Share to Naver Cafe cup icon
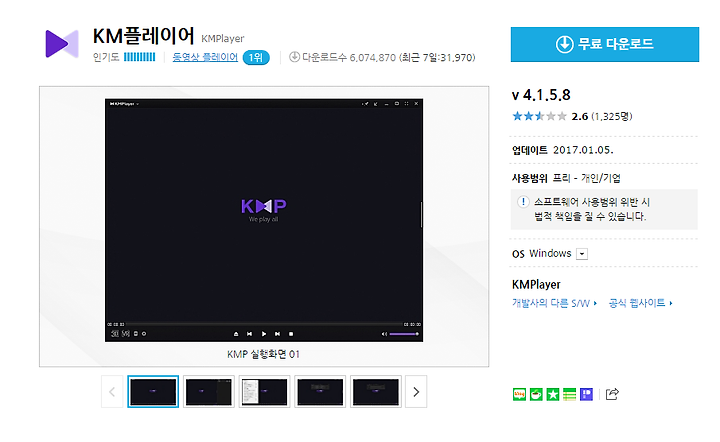The width and height of the screenshot is (720, 442). [536, 394]
